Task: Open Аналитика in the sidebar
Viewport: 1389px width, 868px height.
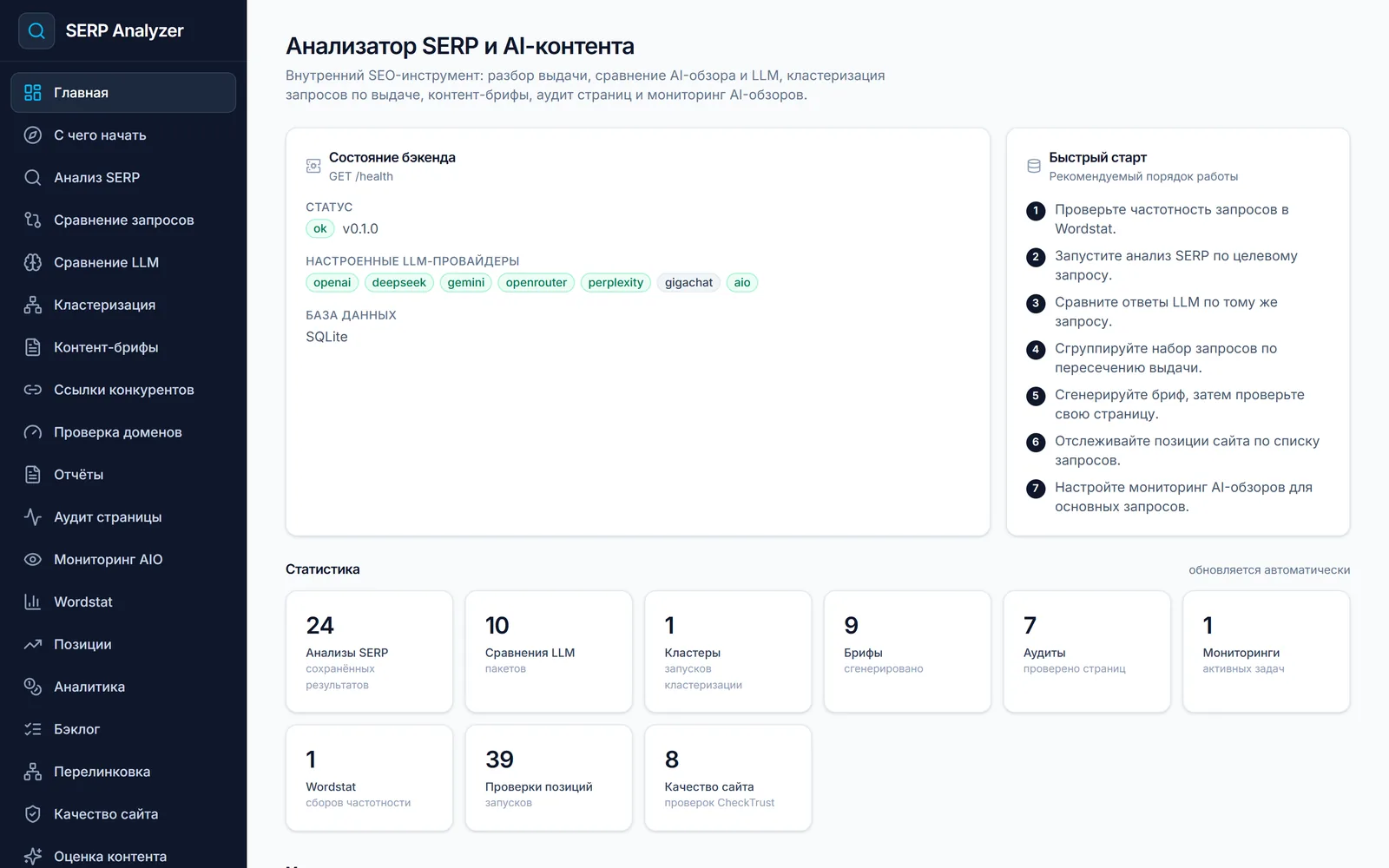Action: [x=123, y=687]
